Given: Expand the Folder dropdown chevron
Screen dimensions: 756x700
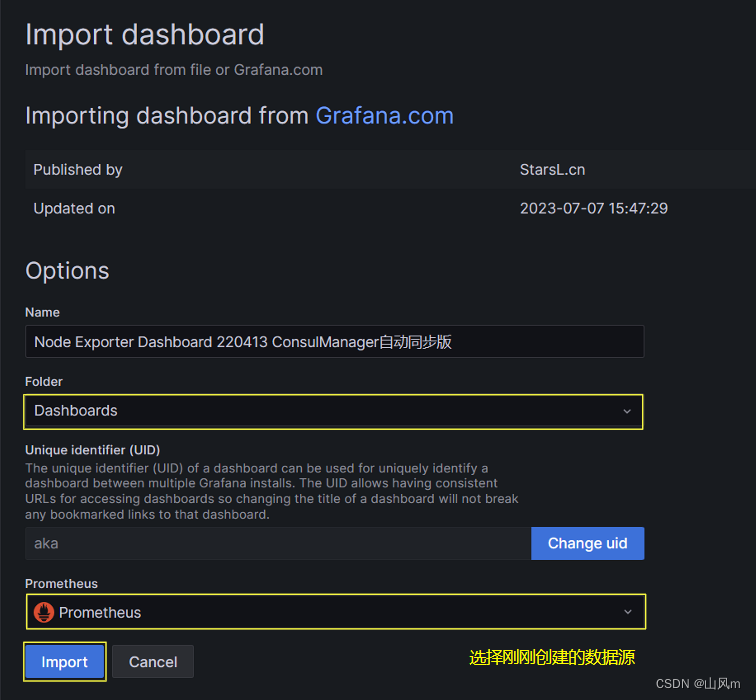Looking at the screenshot, I should click(x=627, y=411).
